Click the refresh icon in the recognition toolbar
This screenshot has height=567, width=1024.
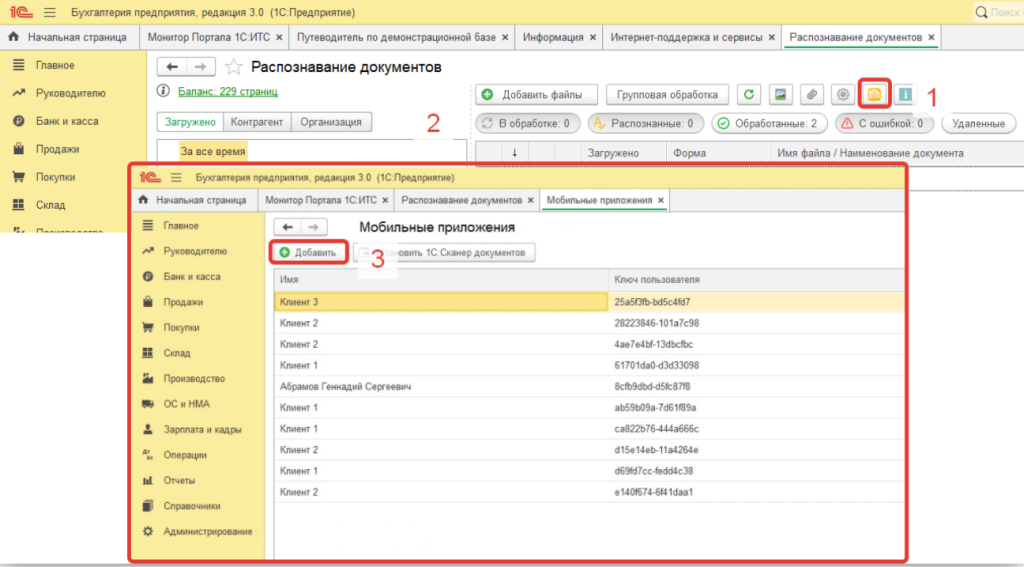749,95
